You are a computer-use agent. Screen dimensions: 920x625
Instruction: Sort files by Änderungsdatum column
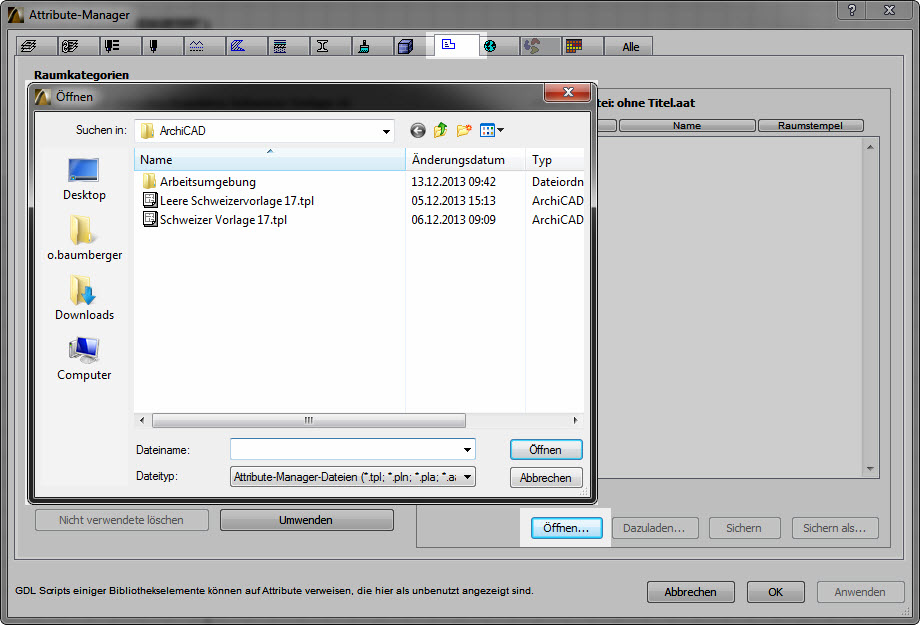(x=465, y=160)
